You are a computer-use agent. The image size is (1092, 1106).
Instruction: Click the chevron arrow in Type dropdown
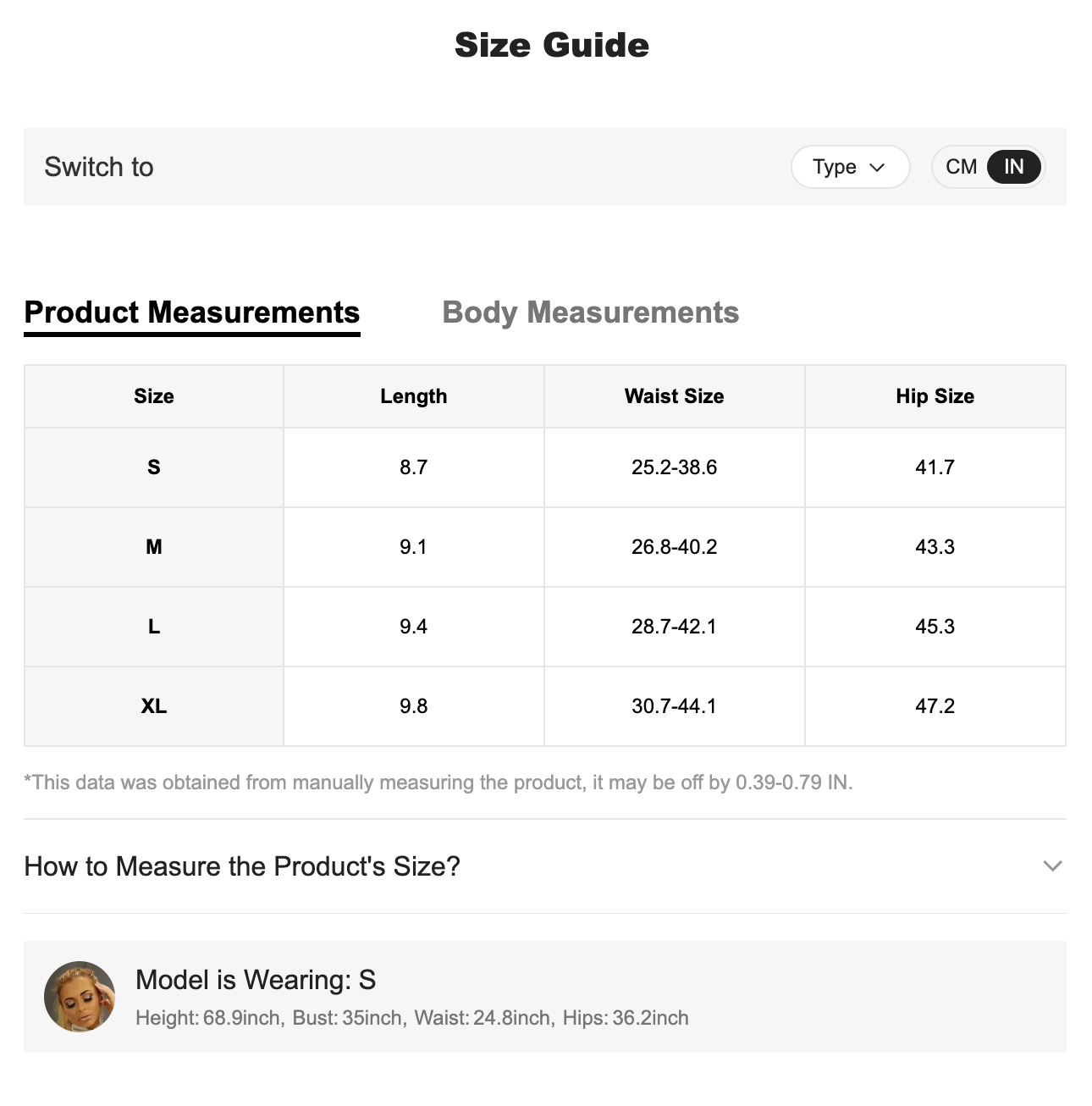click(877, 168)
